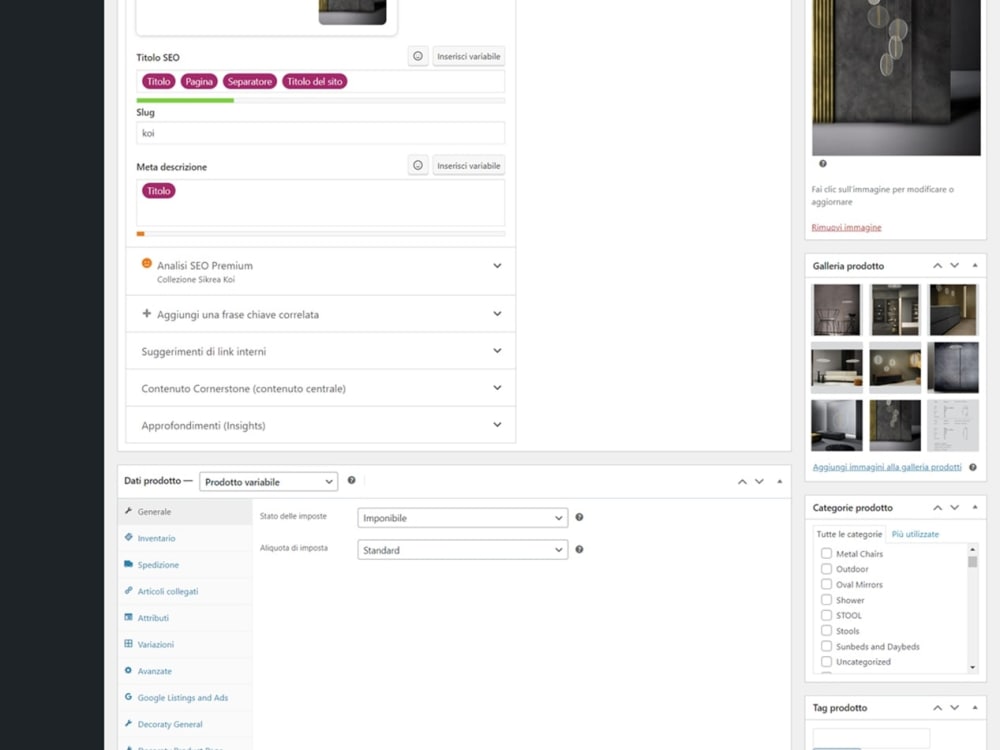Move Galleria prodotto panel down
The image size is (1000, 750).
955,265
